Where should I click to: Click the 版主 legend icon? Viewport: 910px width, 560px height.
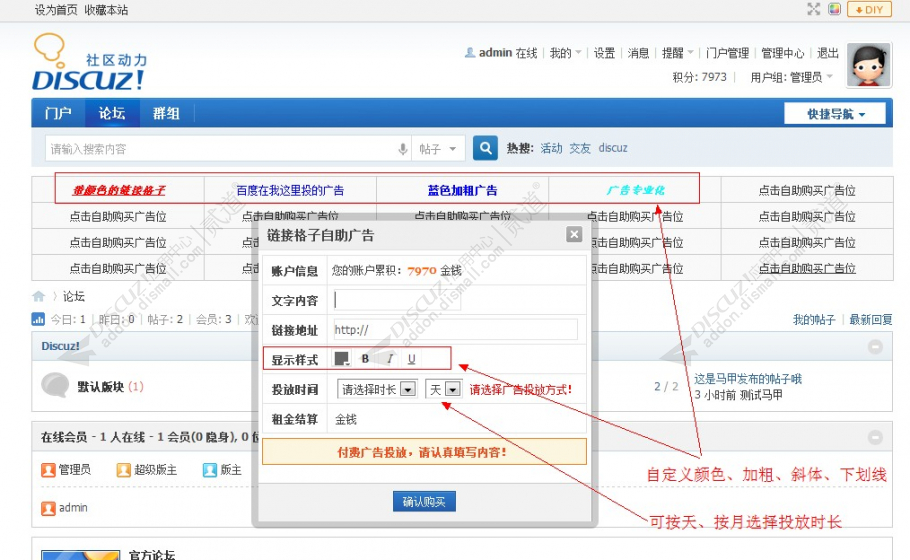(210, 469)
